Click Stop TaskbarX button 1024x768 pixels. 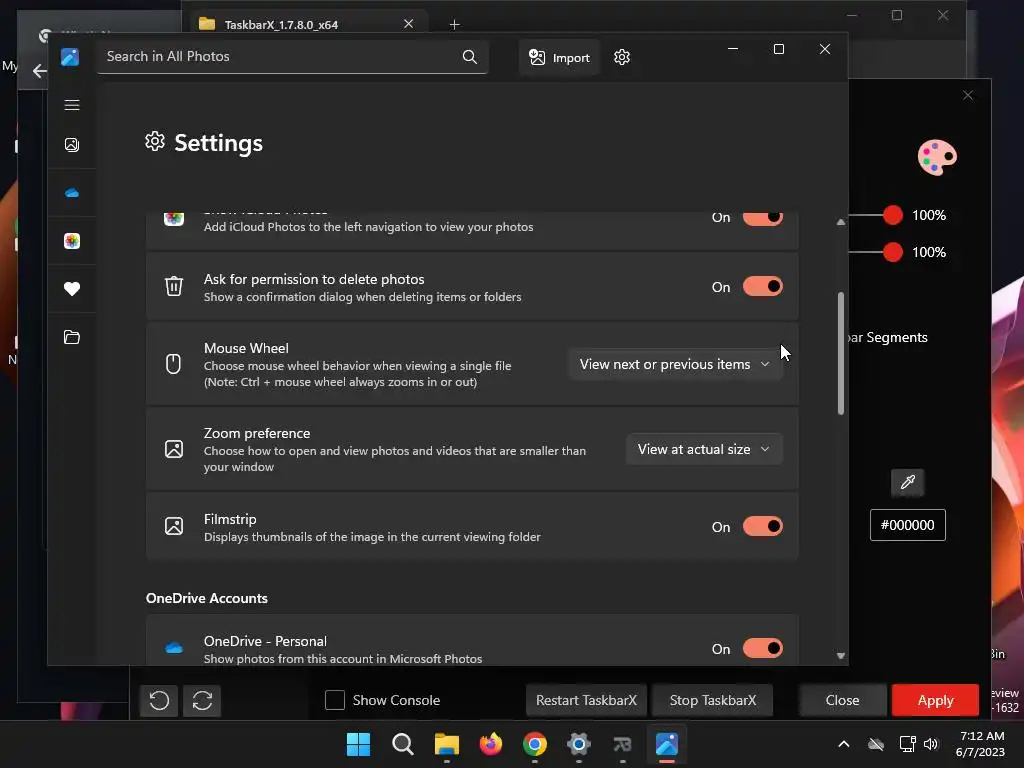(x=712, y=700)
